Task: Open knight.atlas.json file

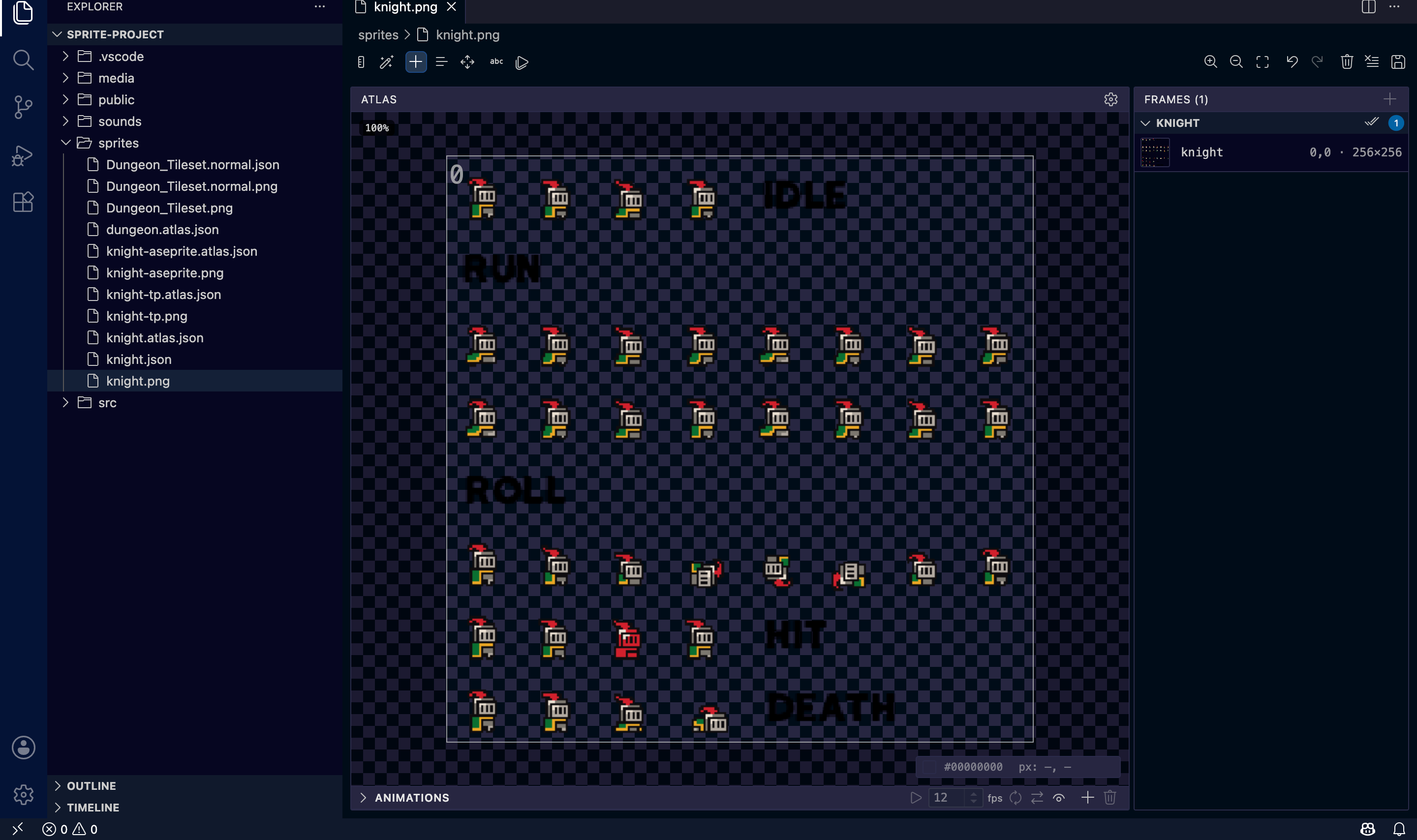Action: [x=195, y=337]
